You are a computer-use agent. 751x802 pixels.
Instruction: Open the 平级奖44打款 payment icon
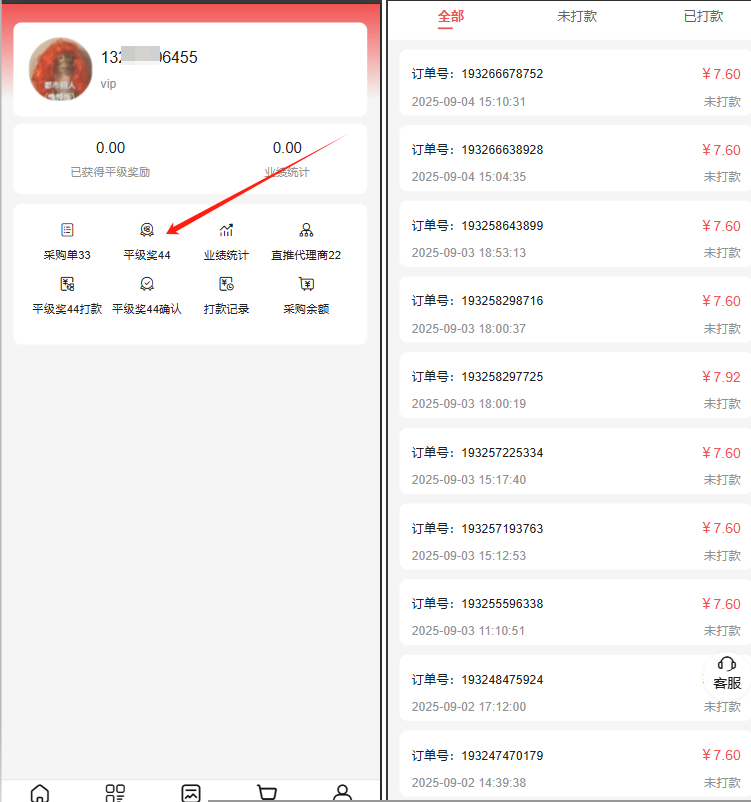(x=67, y=284)
